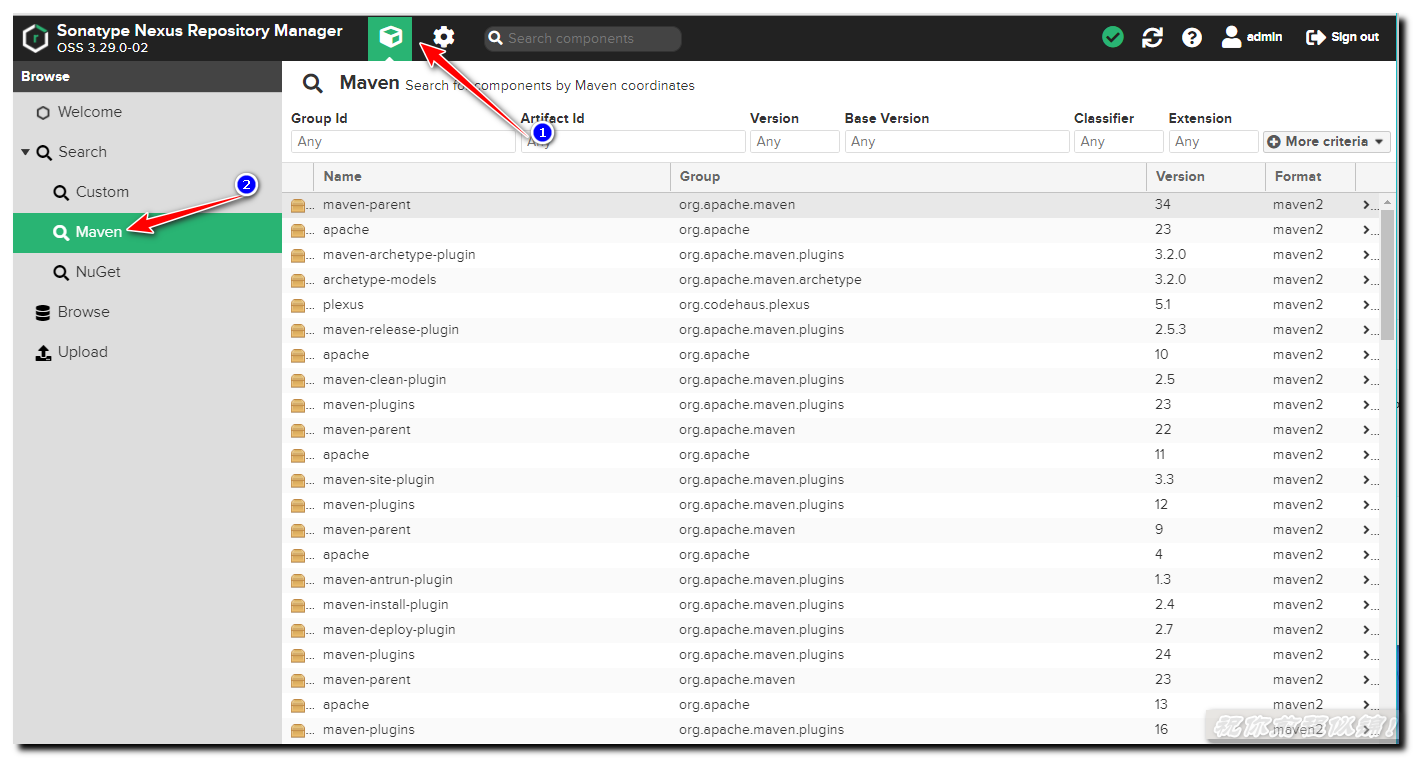Click the Extension input field
Viewport: 1413px width, 758px height.
coord(1213,142)
